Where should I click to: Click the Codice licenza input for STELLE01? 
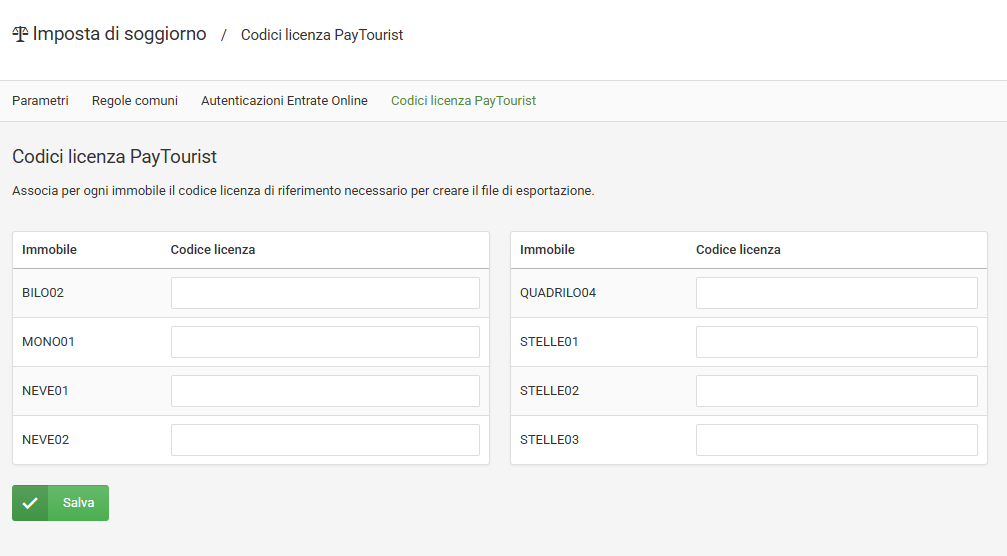(837, 342)
